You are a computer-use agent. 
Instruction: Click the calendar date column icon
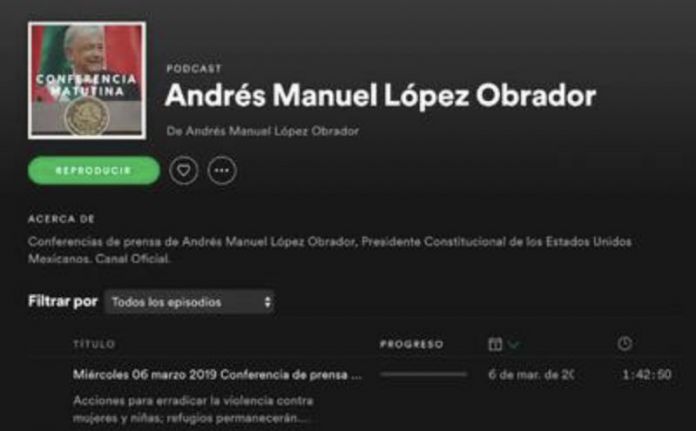pos(495,344)
